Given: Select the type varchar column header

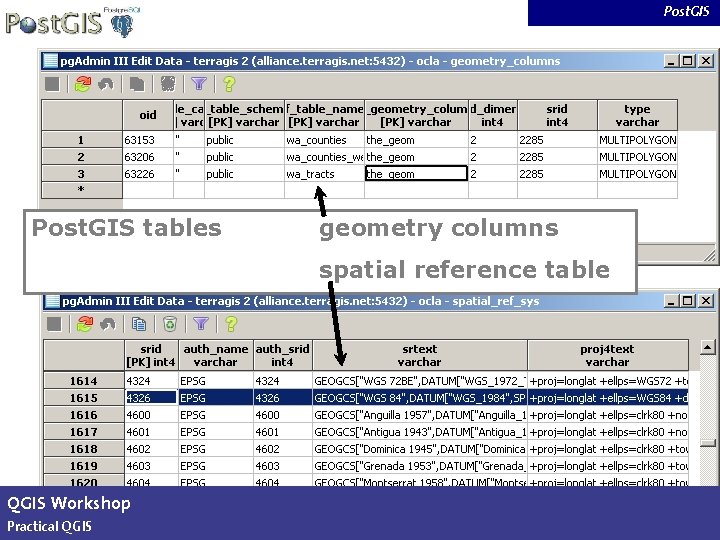Looking at the screenshot, I should pos(637,115).
